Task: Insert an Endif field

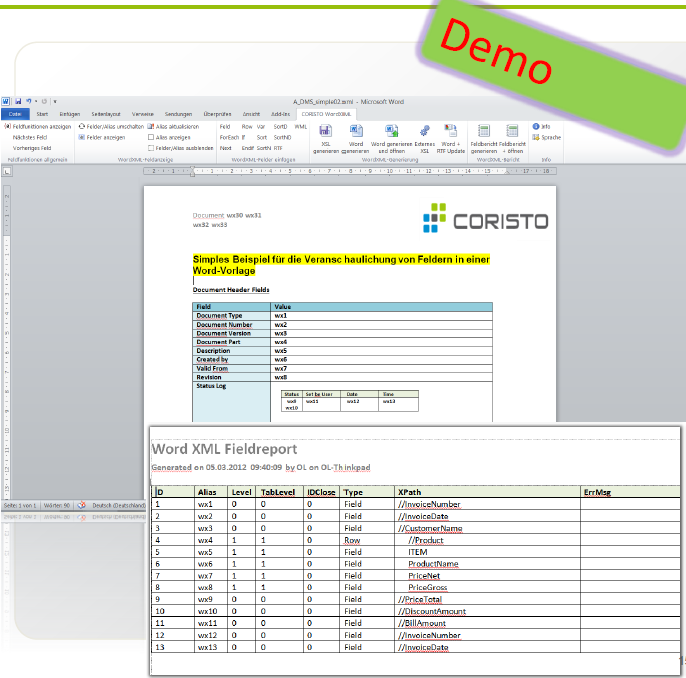Action: click(x=248, y=148)
